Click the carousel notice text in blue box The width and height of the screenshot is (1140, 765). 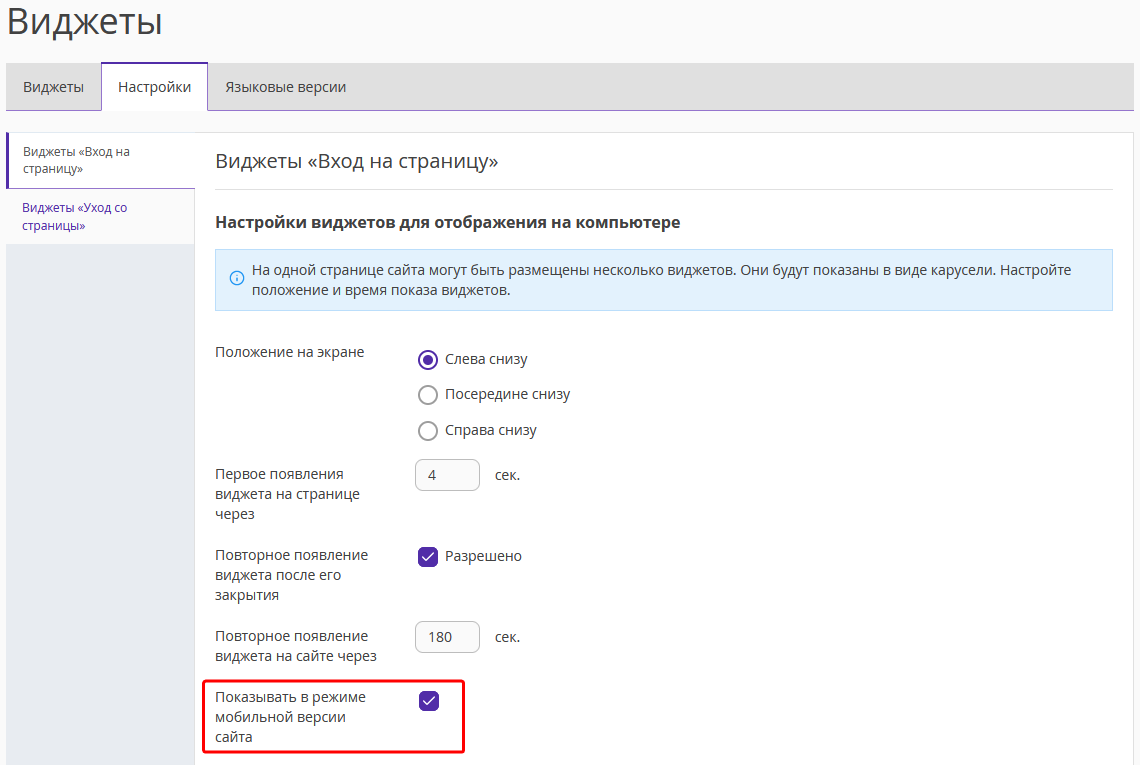(x=662, y=280)
